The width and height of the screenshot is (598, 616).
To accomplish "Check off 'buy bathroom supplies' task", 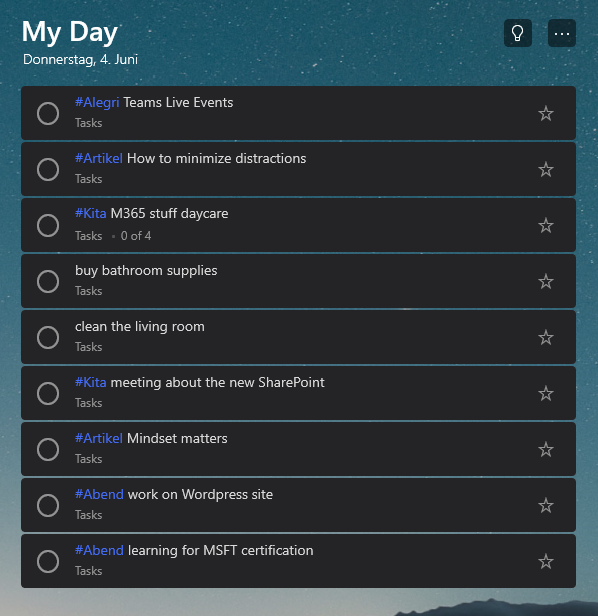I will [x=48, y=282].
